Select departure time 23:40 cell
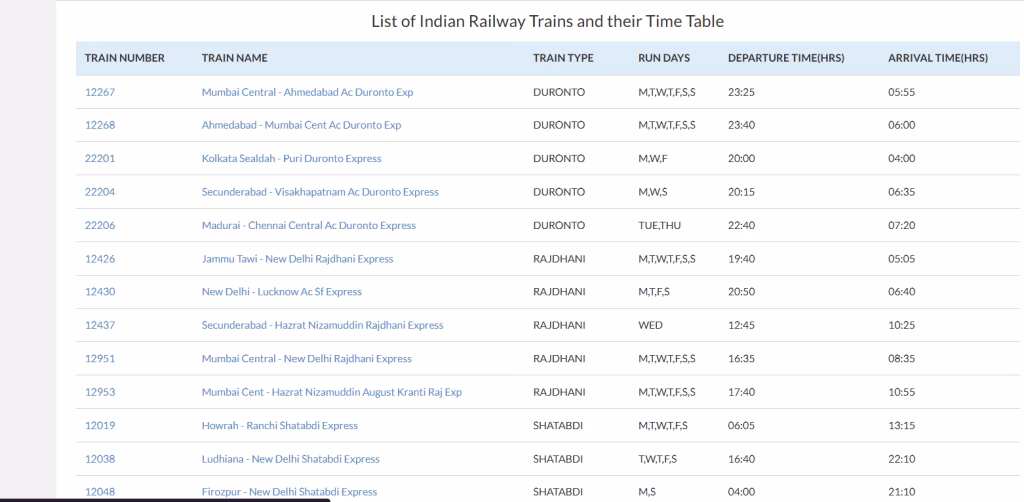Image resolution: width=1024 pixels, height=502 pixels. pos(741,125)
